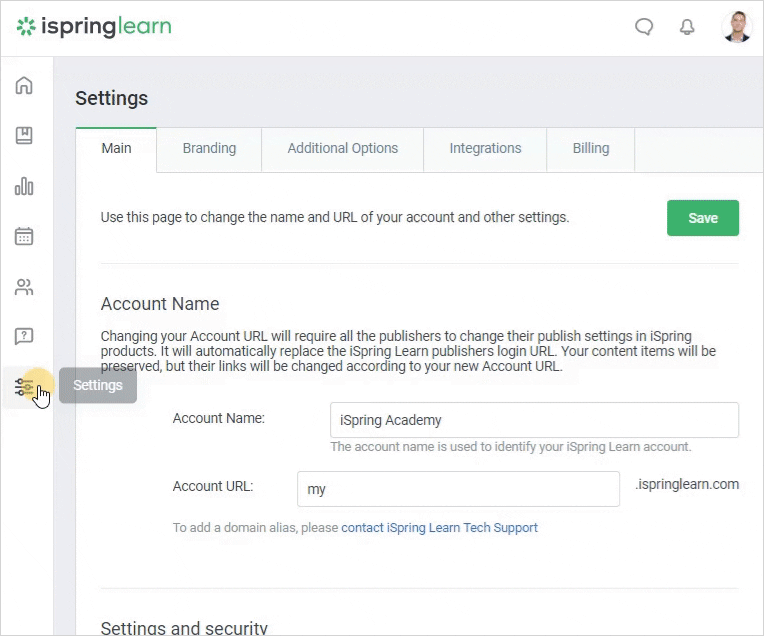
Task: Open the calendar icon in the sidebar
Action: (x=24, y=236)
